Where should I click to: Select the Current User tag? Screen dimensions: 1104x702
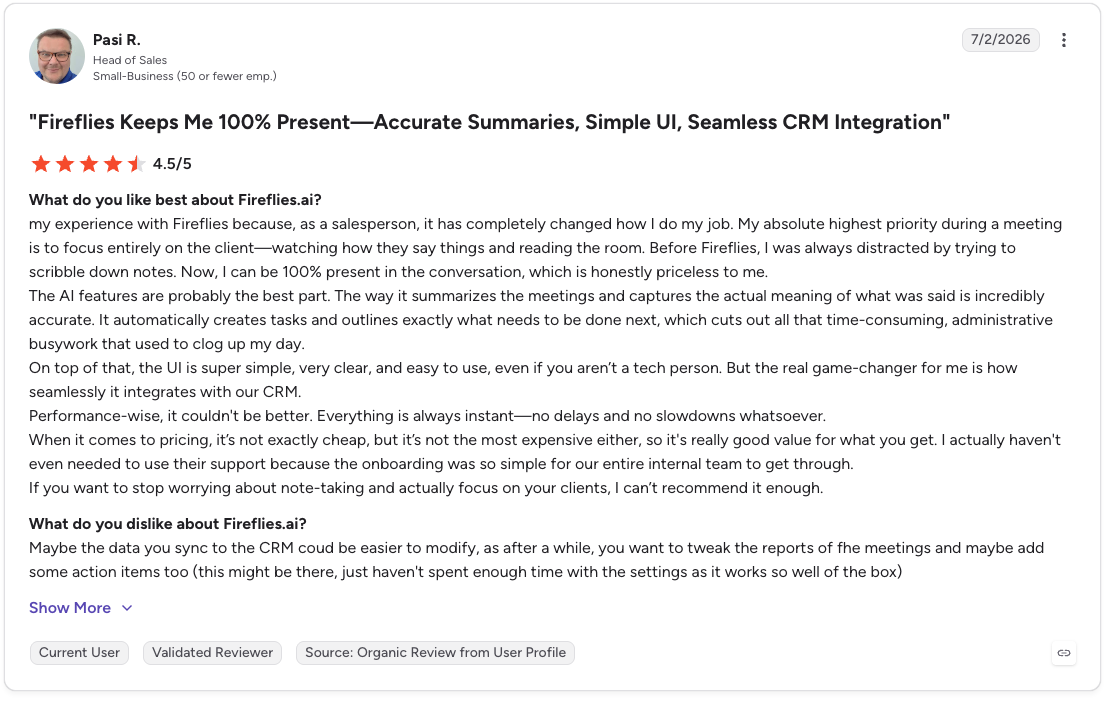pos(79,653)
